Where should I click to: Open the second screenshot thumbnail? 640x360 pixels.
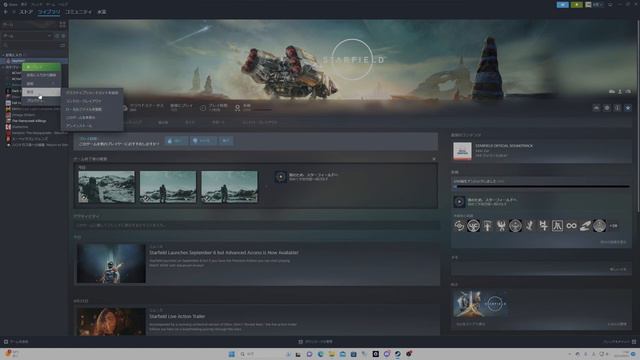pyautogui.click(x=168, y=187)
